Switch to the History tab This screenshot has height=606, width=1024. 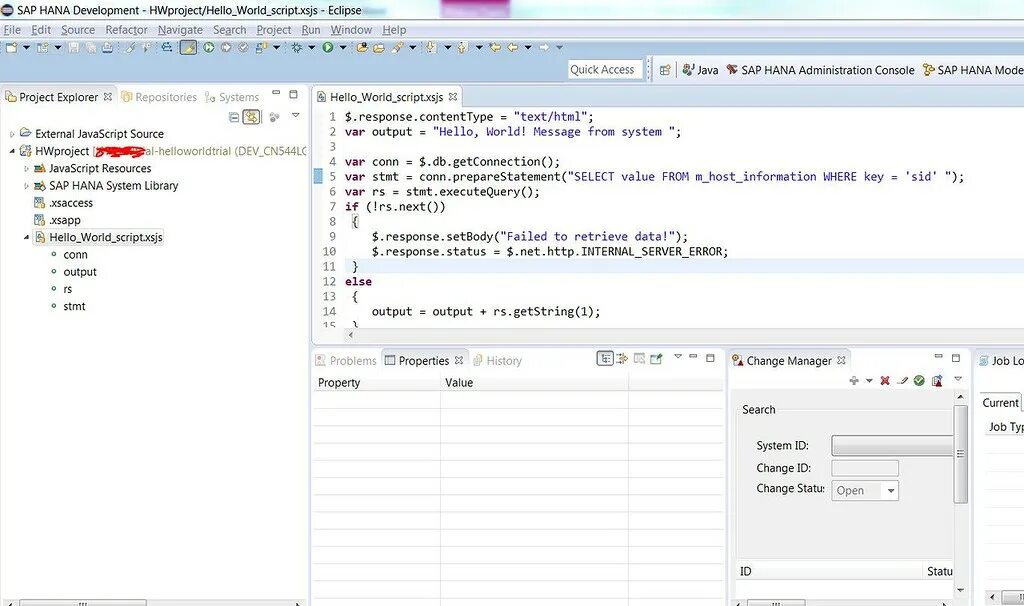[497, 360]
